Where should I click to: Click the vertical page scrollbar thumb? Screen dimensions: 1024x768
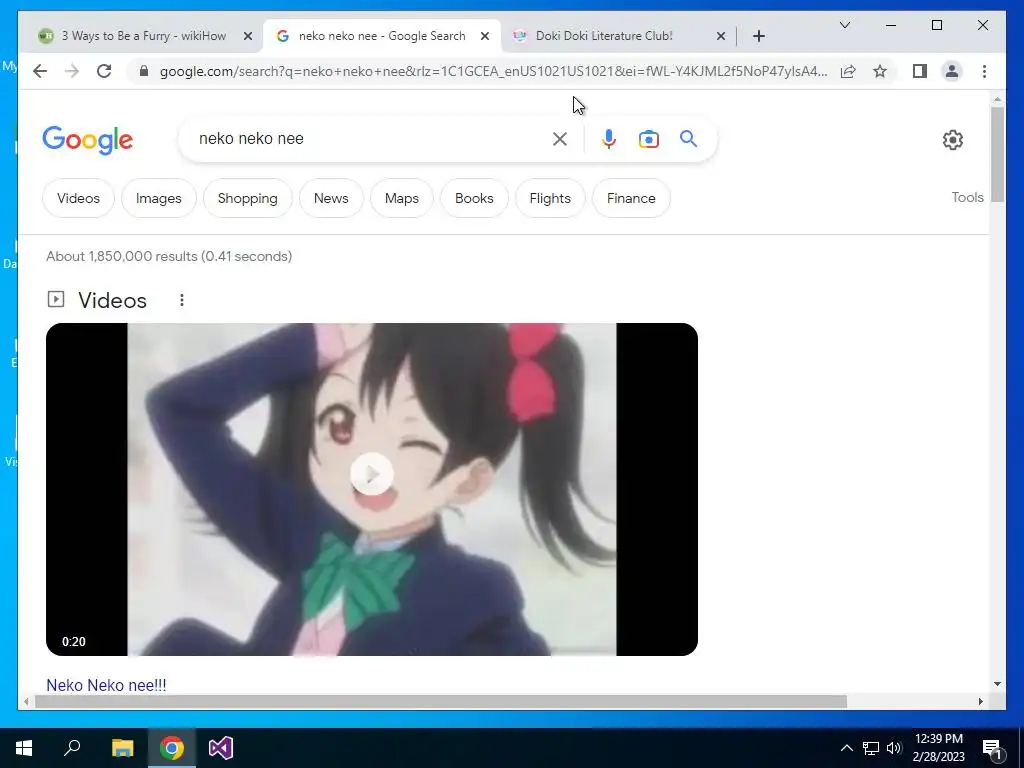(997, 155)
